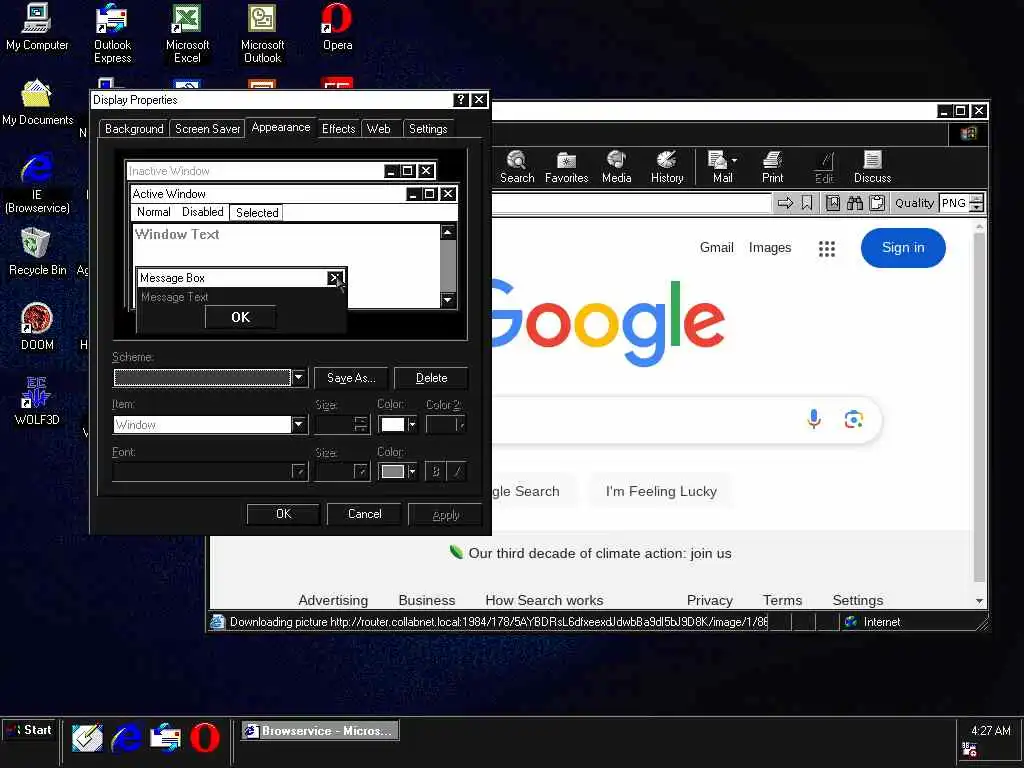
Task: Click the clipboard icon in Browservice bar
Action: pos(877,203)
